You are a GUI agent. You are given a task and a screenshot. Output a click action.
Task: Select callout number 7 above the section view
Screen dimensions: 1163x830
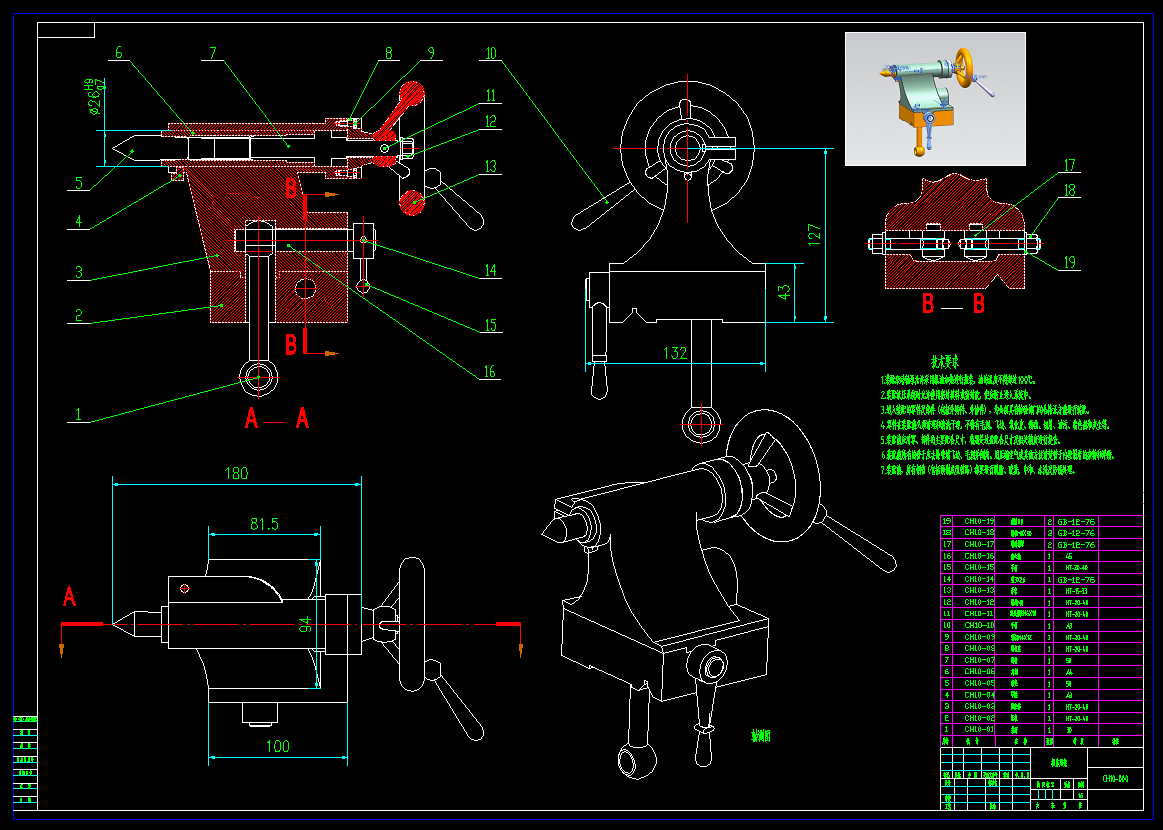pos(213,53)
